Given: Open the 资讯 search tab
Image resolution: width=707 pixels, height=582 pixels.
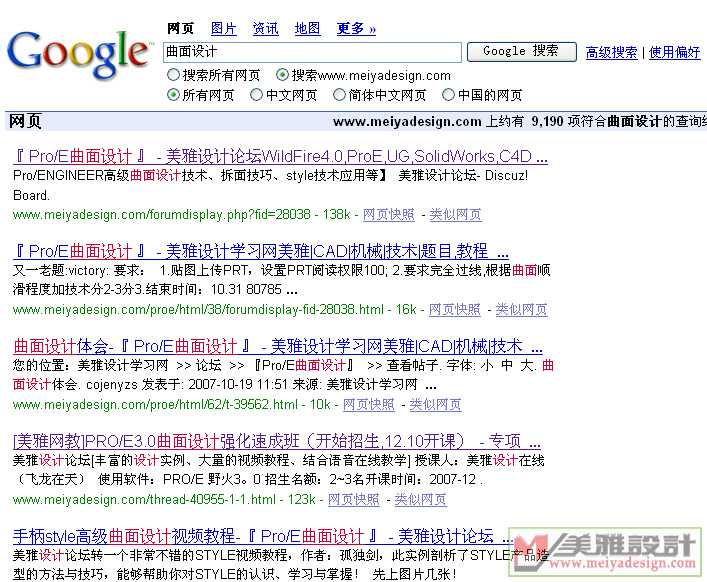Looking at the screenshot, I should 266,29.
